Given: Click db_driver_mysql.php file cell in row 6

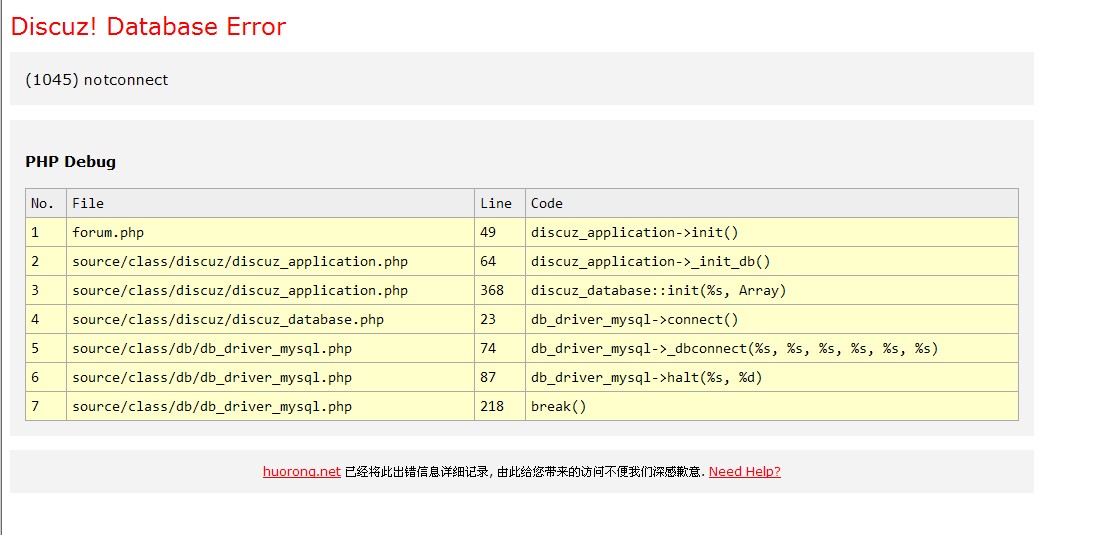Looking at the screenshot, I should (x=270, y=377).
